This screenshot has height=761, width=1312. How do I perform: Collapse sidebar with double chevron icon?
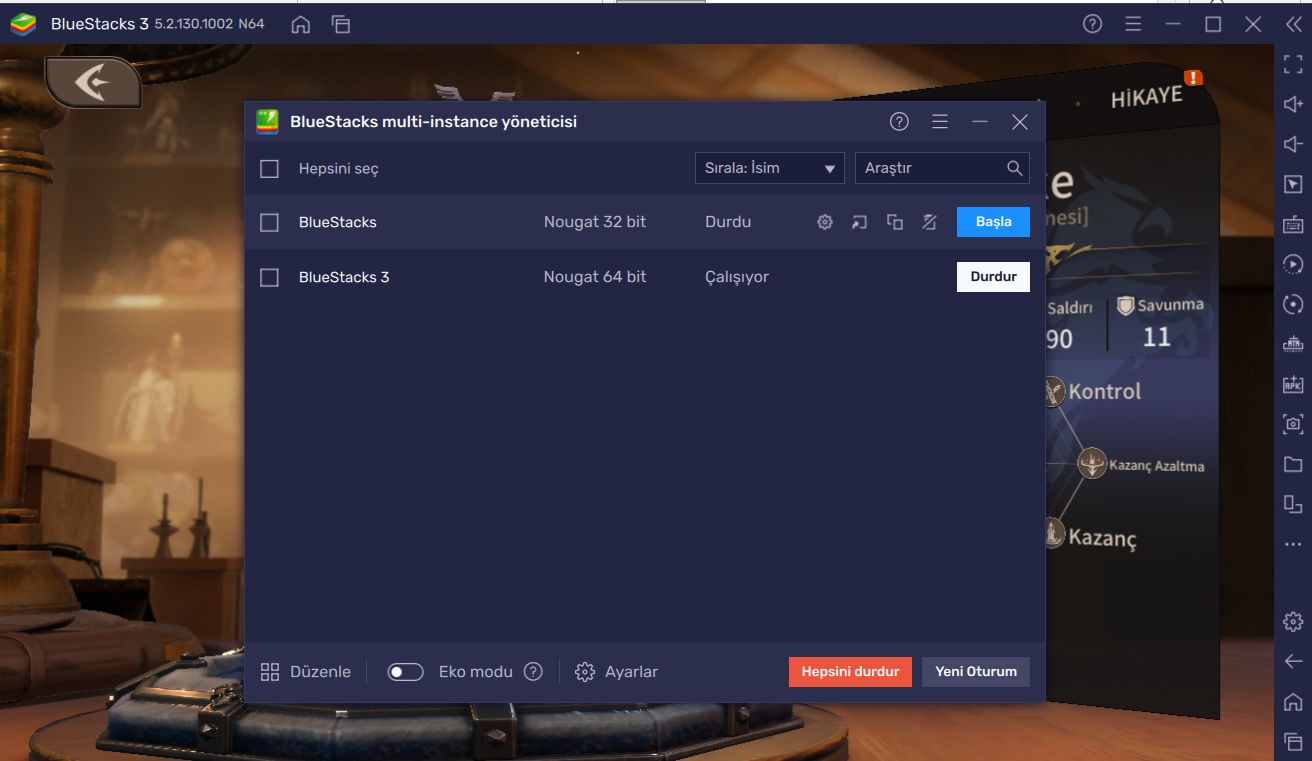click(1293, 24)
